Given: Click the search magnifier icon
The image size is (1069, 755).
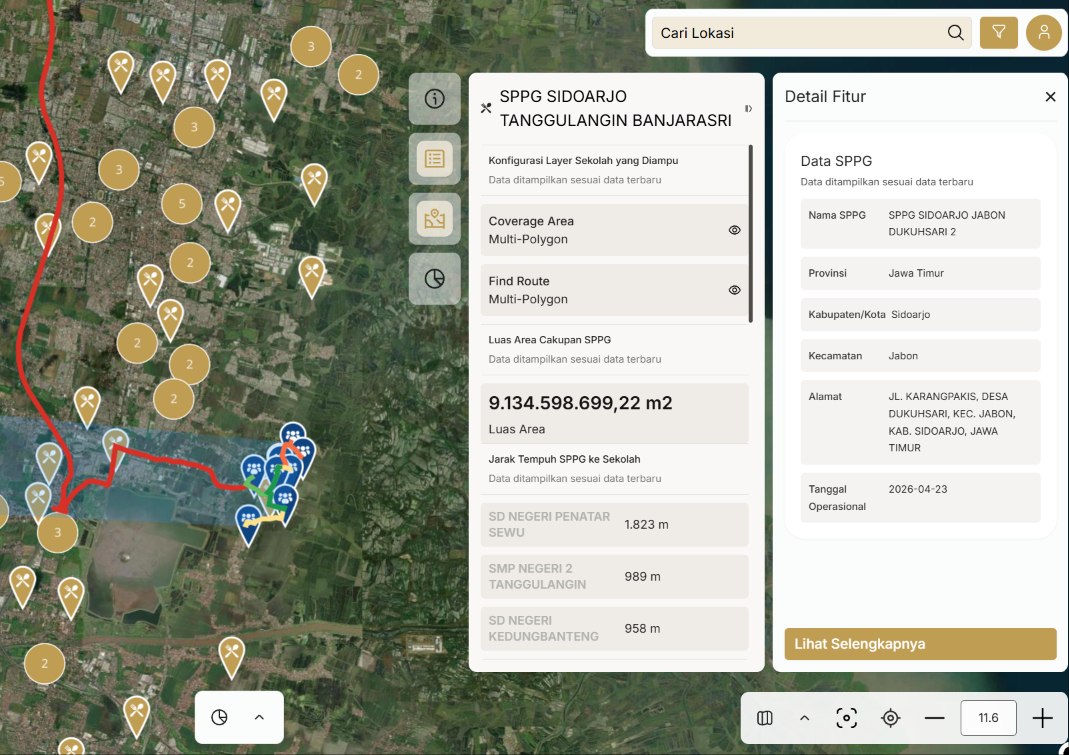Looking at the screenshot, I should (955, 33).
